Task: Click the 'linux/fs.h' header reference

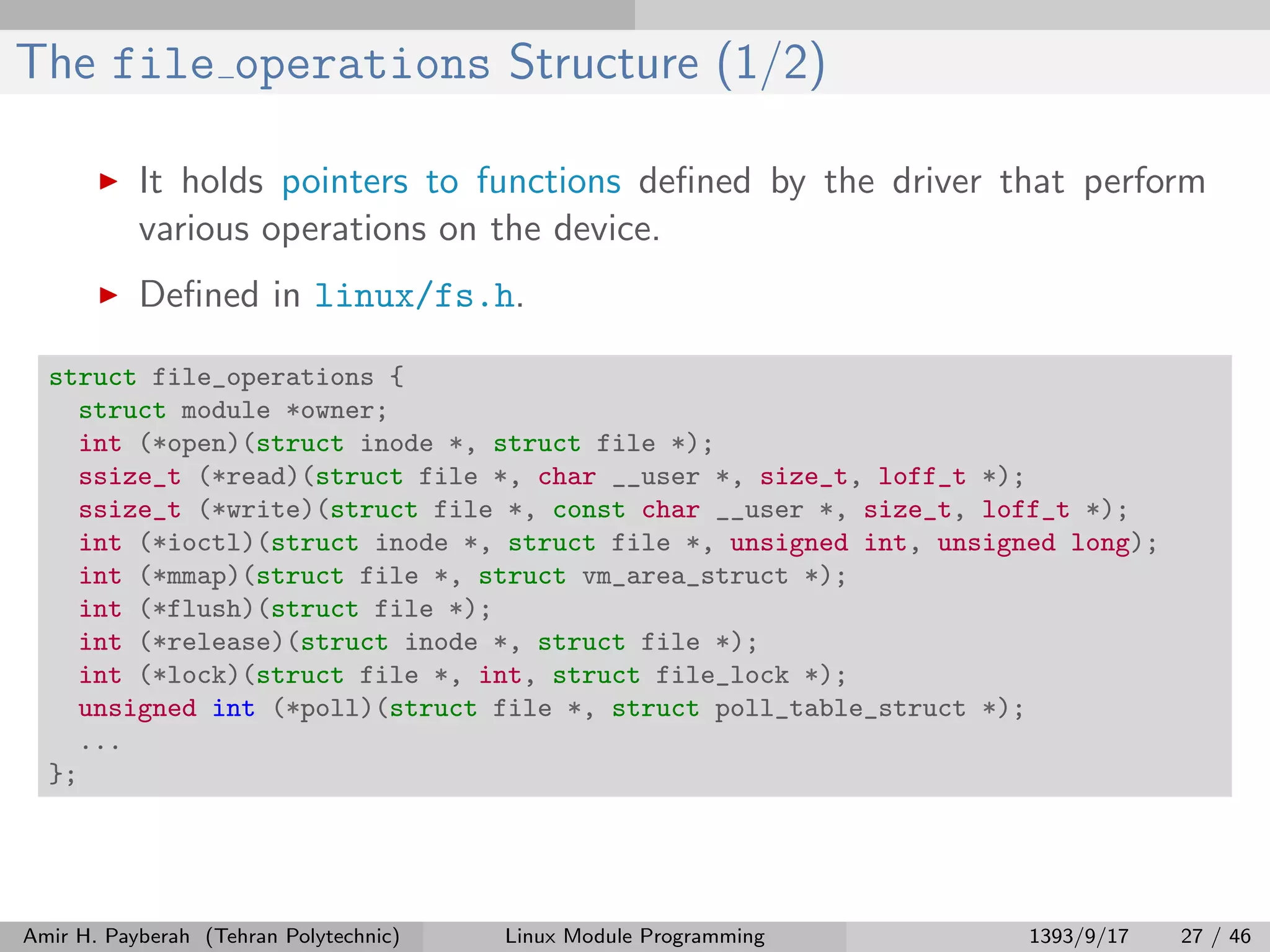Action: 415,295
